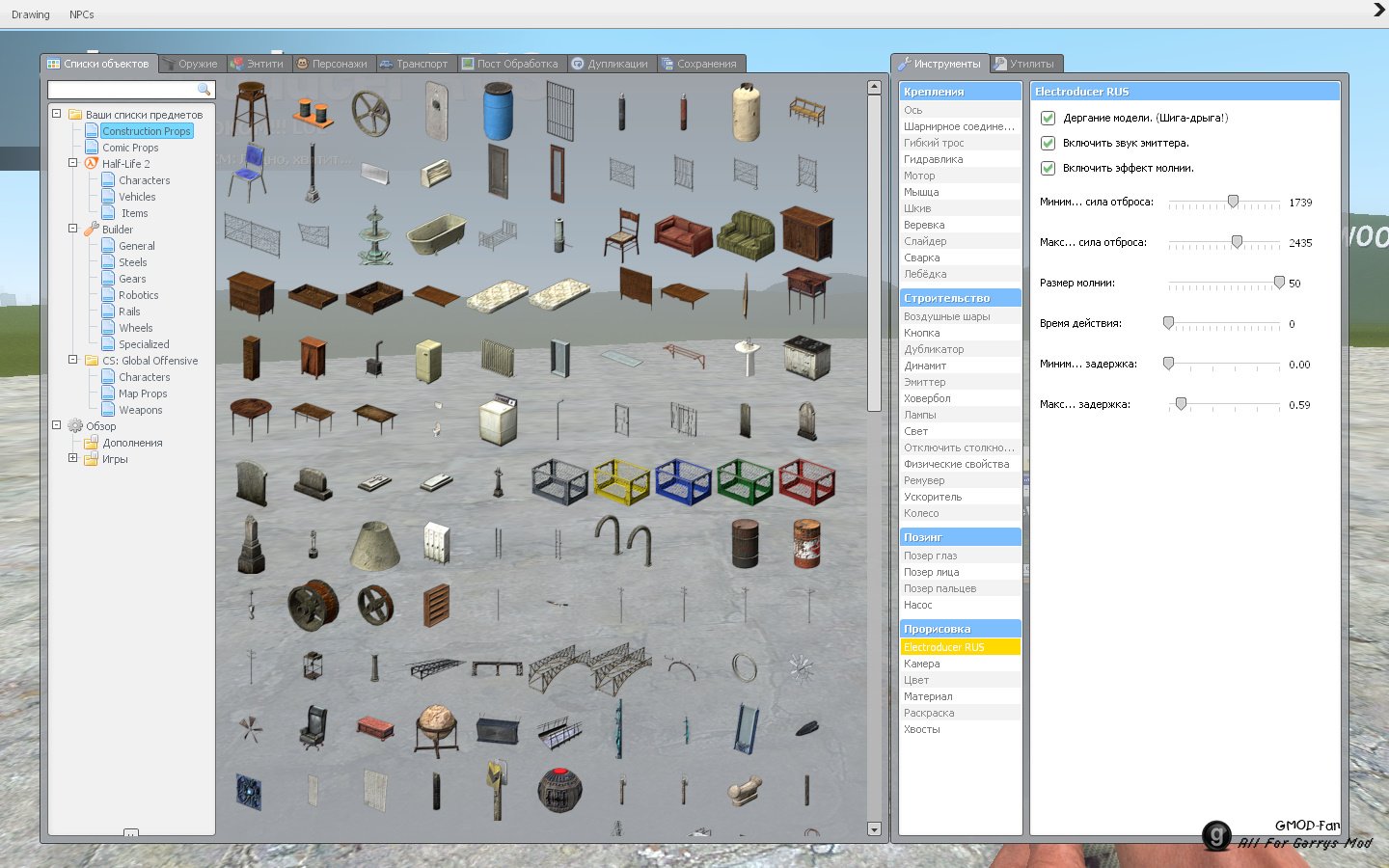Screen dimensions: 1389x868
Task: Collapse the Builder tree node
Action: coord(72,229)
